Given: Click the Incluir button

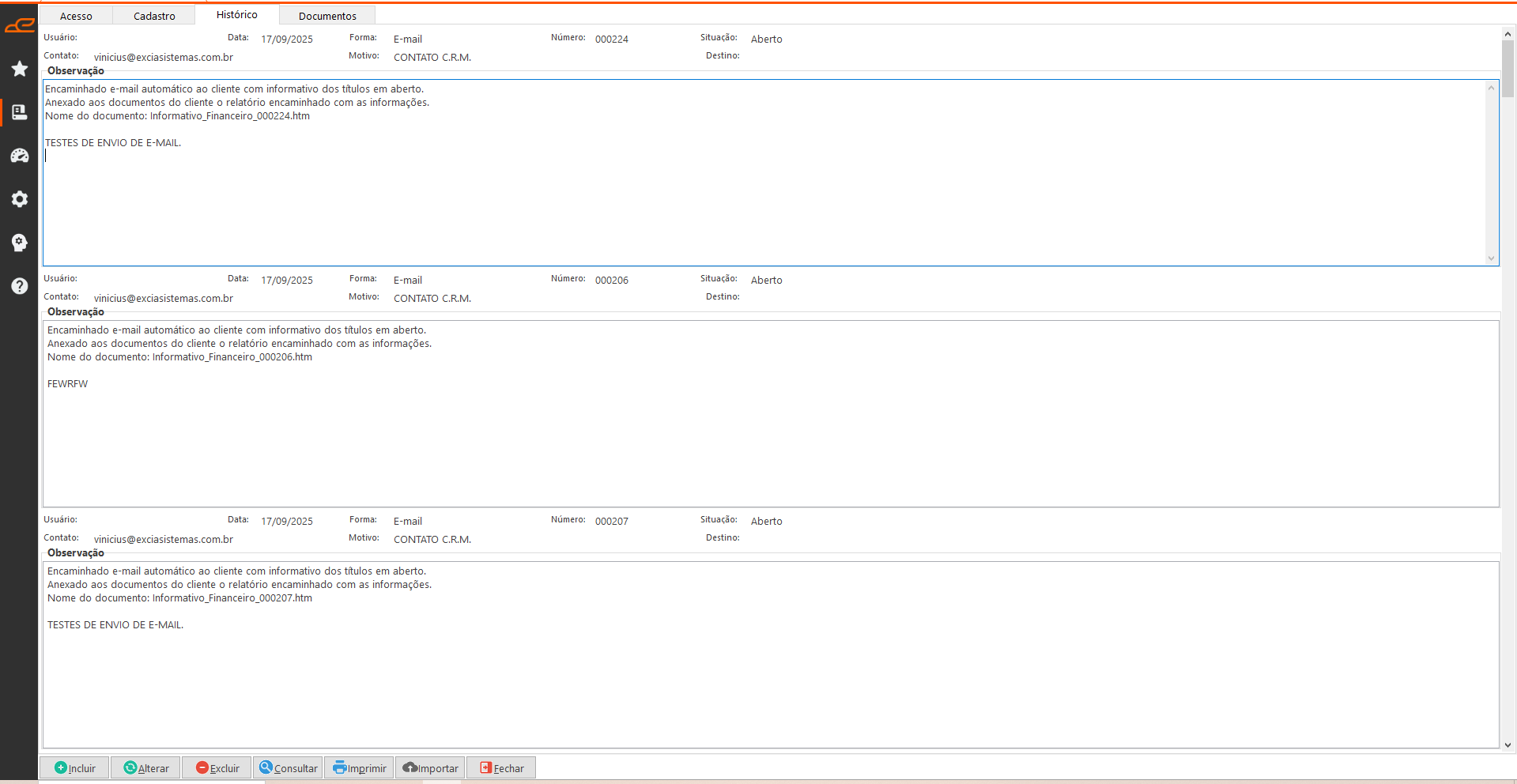Looking at the screenshot, I should tap(75, 768).
